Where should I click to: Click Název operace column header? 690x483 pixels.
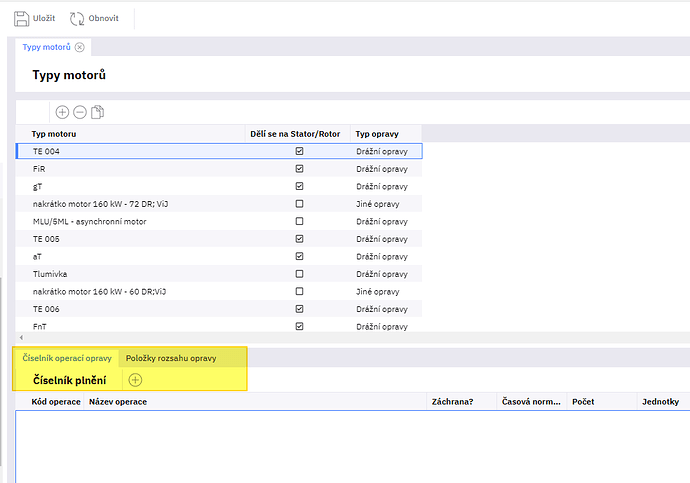click(x=118, y=401)
